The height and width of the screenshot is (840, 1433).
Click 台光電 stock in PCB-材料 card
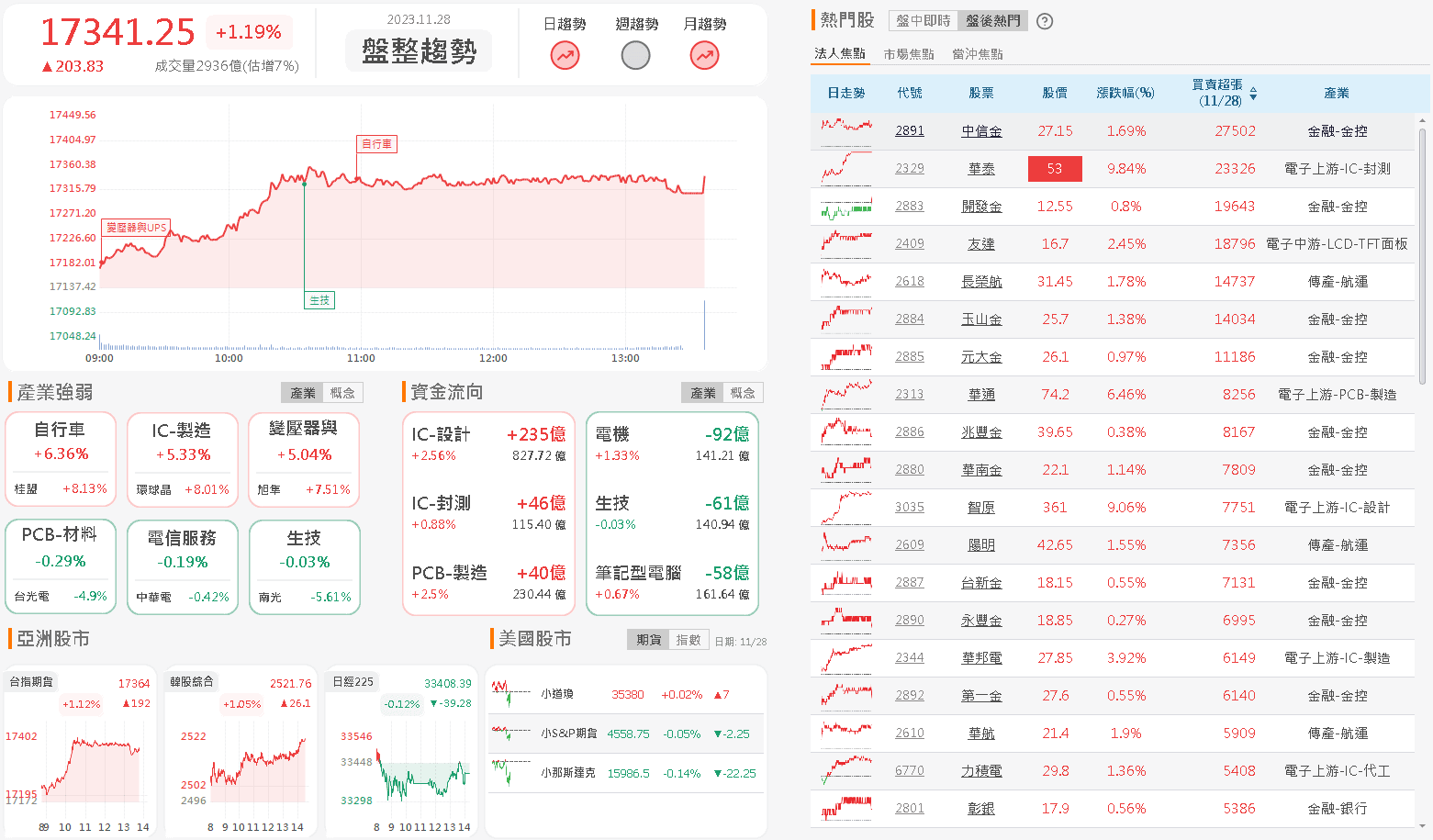click(32, 597)
